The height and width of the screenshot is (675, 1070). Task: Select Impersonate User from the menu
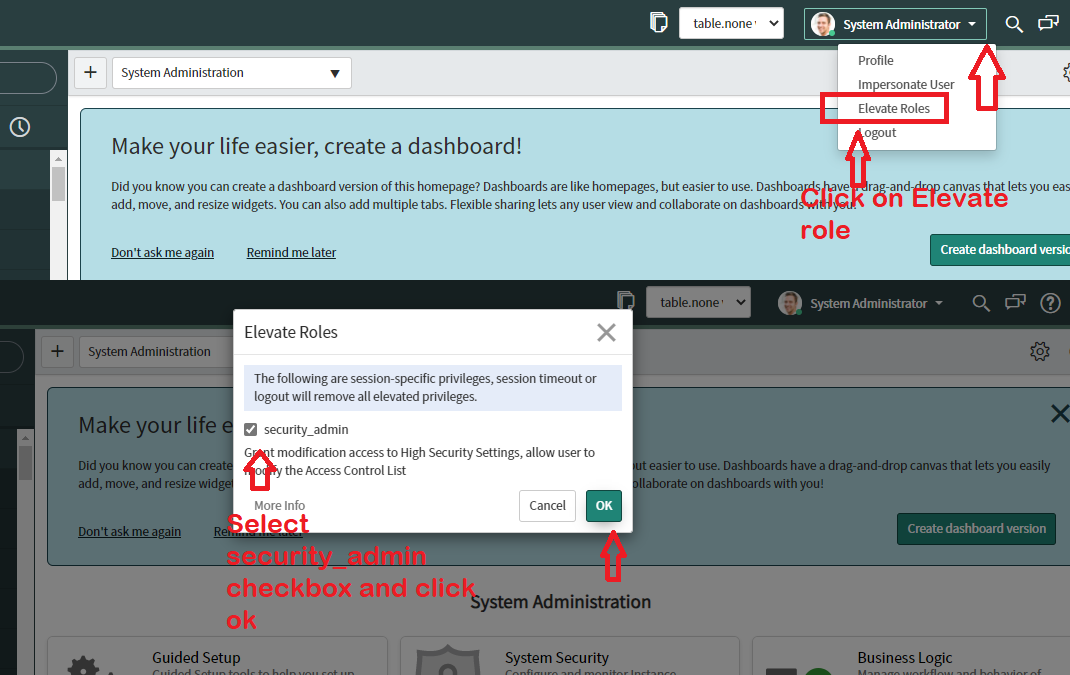pos(904,84)
